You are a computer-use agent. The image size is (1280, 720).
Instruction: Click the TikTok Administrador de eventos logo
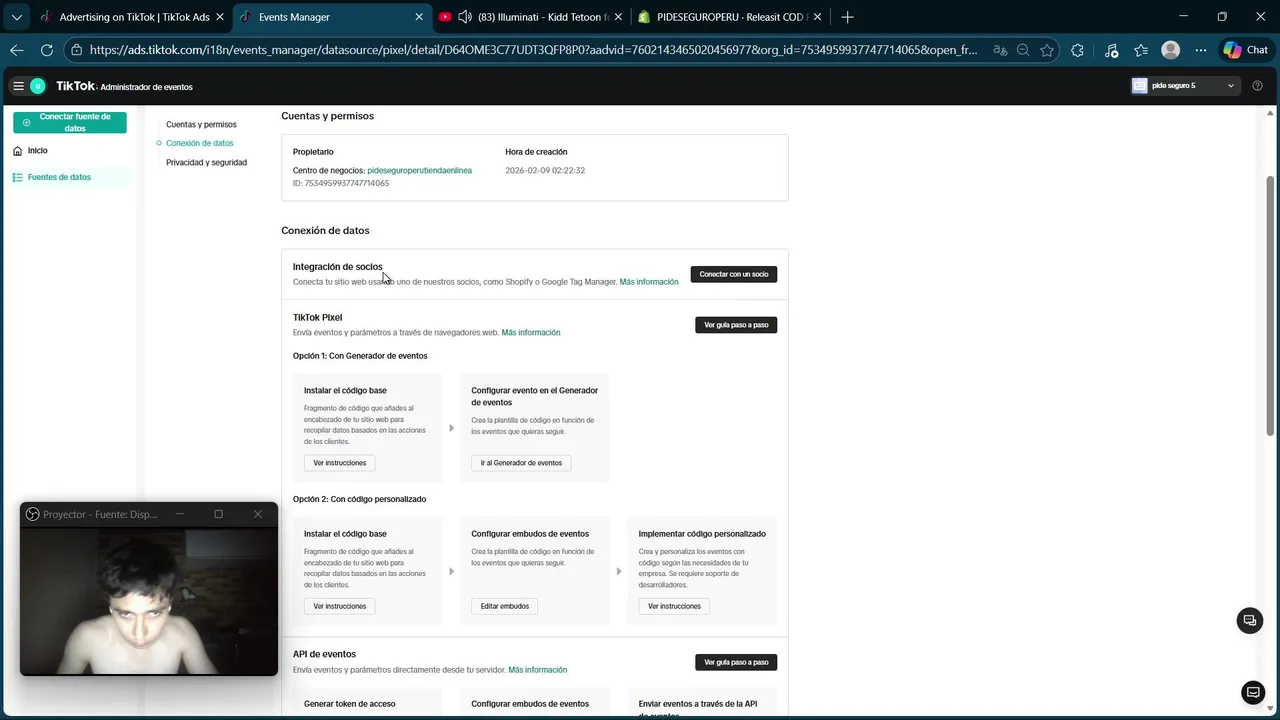(124, 86)
